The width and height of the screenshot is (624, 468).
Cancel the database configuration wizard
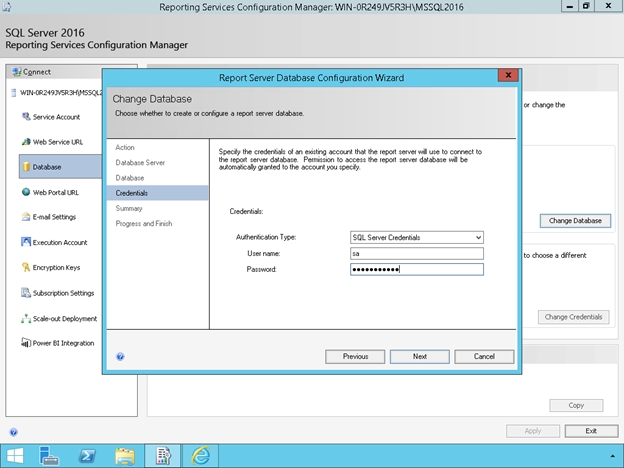point(484,356)
